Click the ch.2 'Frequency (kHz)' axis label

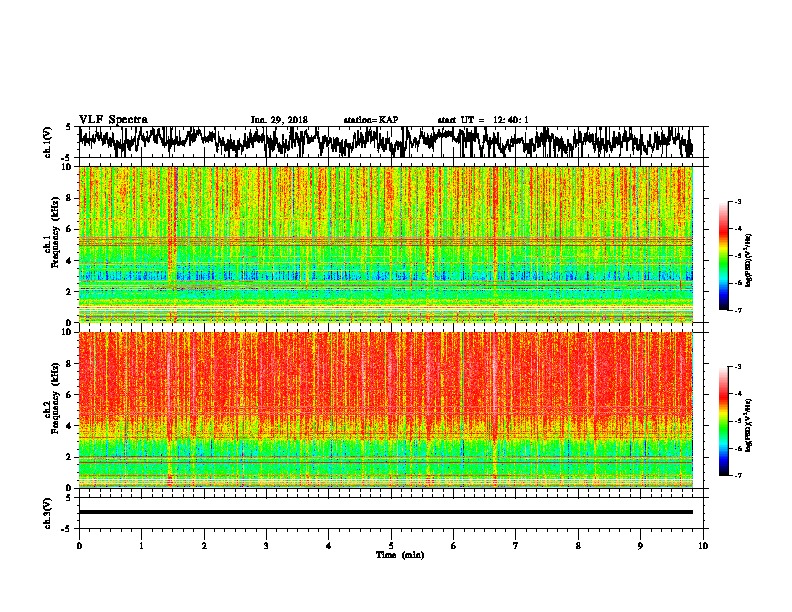point(55,398)
